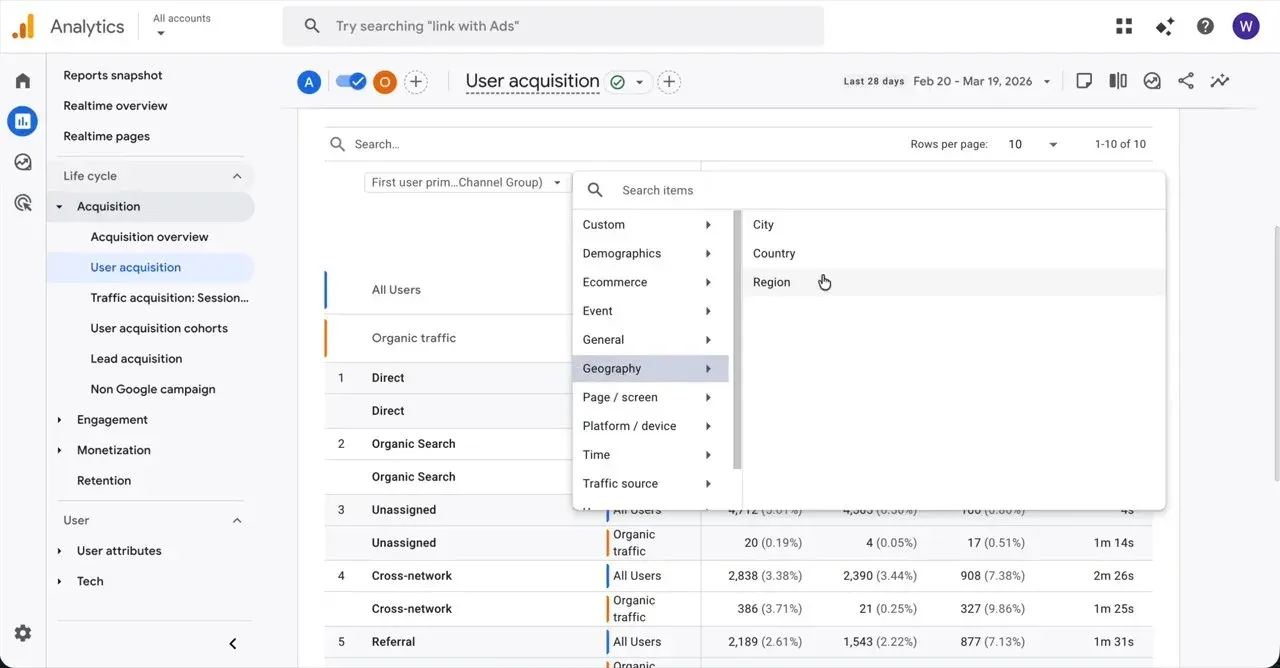1280x668 pixels.
Task: Open the Home icon in left rail
Action: [22, 81]
